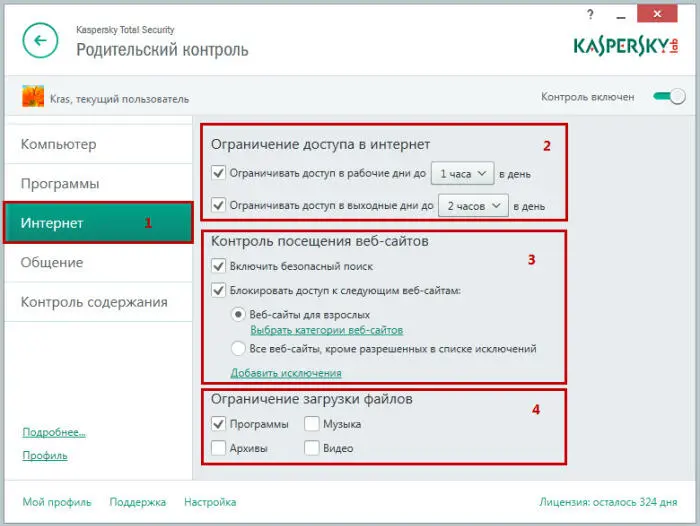The width and height of the screenshot is (700, 526).
Task: Select 'Все веб-сайты, кроме разрешенных' radio button
Action: click(x=238, y=348)
